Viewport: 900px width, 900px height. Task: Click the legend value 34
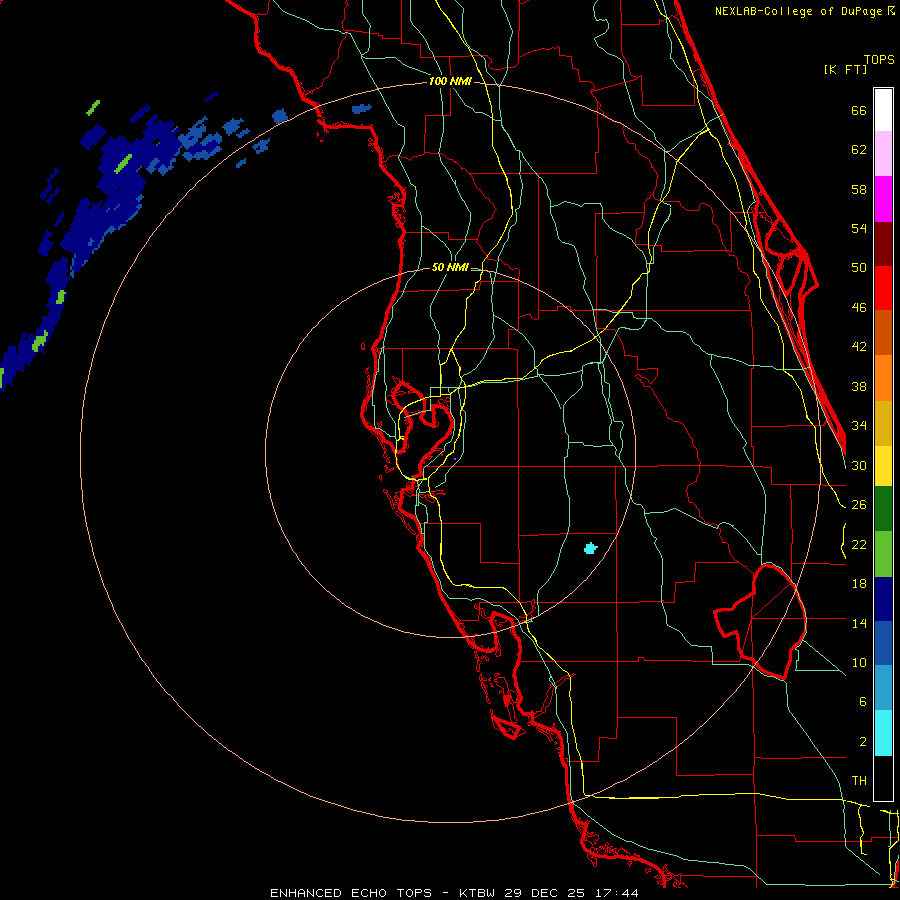(859, 426)
